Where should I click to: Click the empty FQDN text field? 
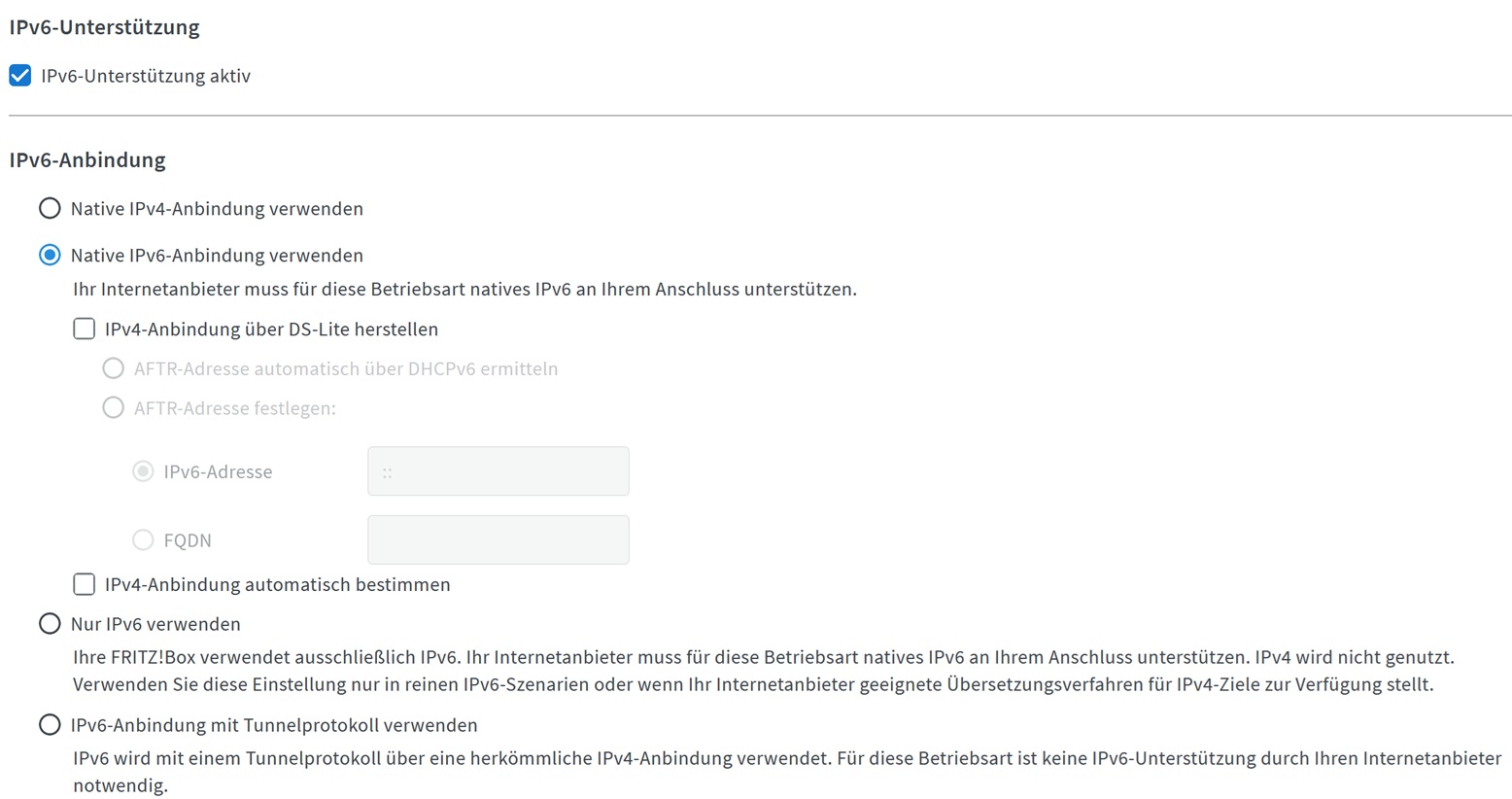[x=498, y=539]
